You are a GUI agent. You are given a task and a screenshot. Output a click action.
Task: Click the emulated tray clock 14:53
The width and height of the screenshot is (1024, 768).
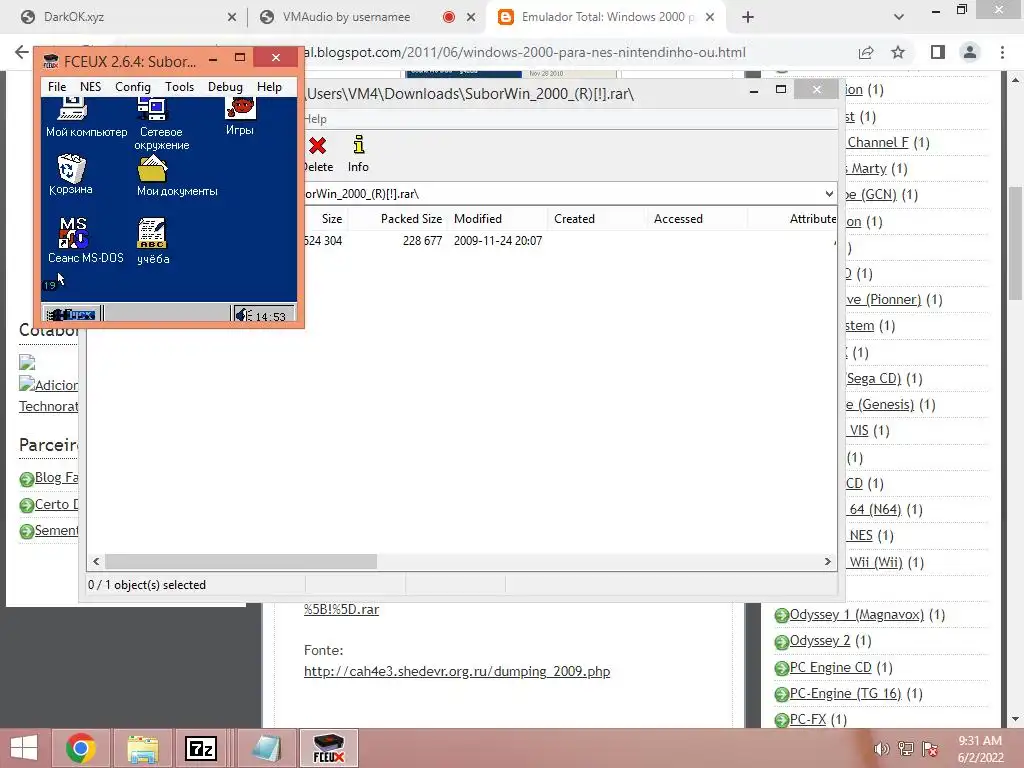(x=270, y=317)
